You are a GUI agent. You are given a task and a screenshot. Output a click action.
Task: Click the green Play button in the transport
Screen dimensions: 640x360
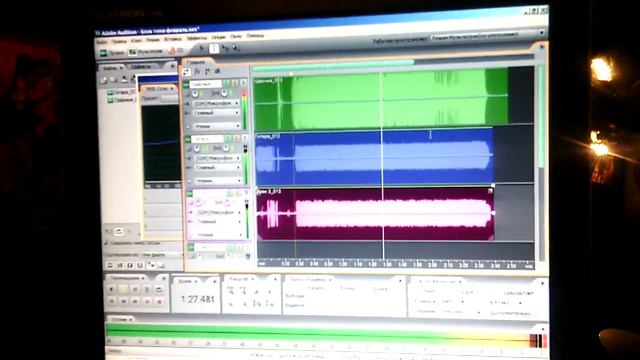tap(123, 289)
